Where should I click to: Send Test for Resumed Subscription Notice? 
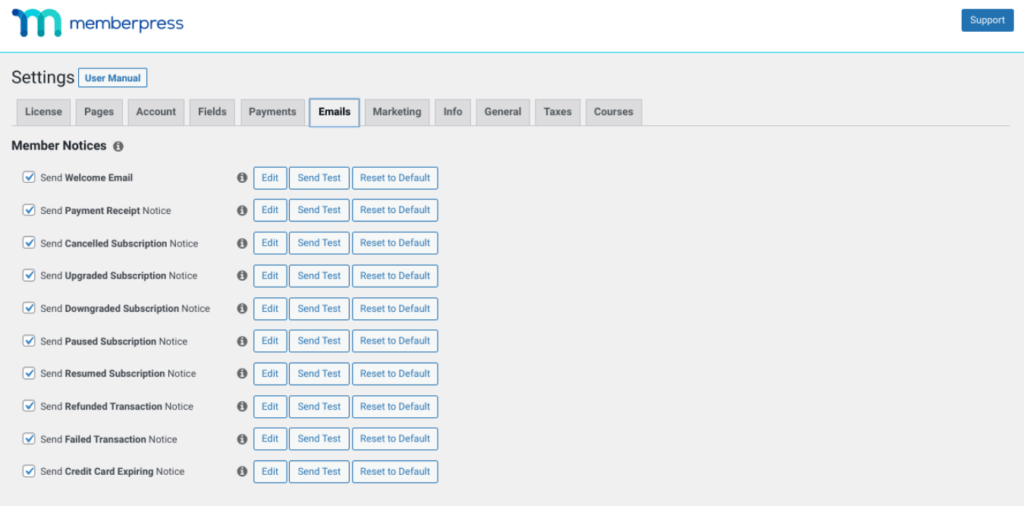click(319, 373)
